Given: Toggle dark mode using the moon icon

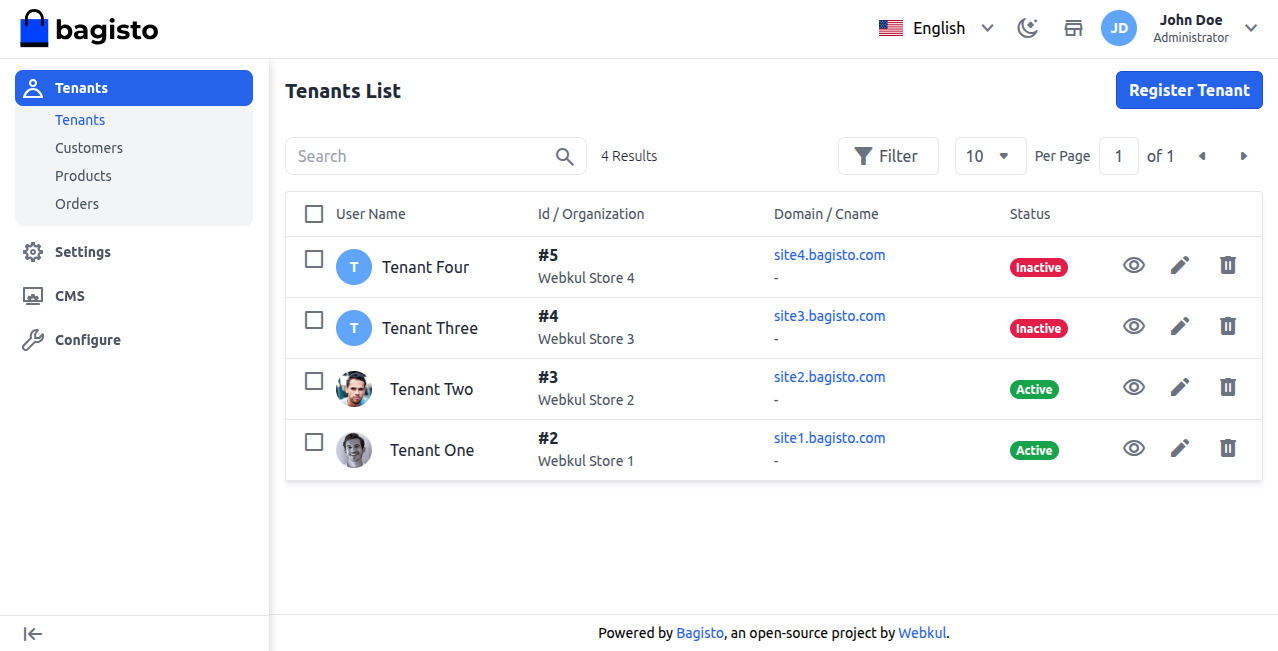Looking at the screenshot, I should click(x=1027, y=28).
